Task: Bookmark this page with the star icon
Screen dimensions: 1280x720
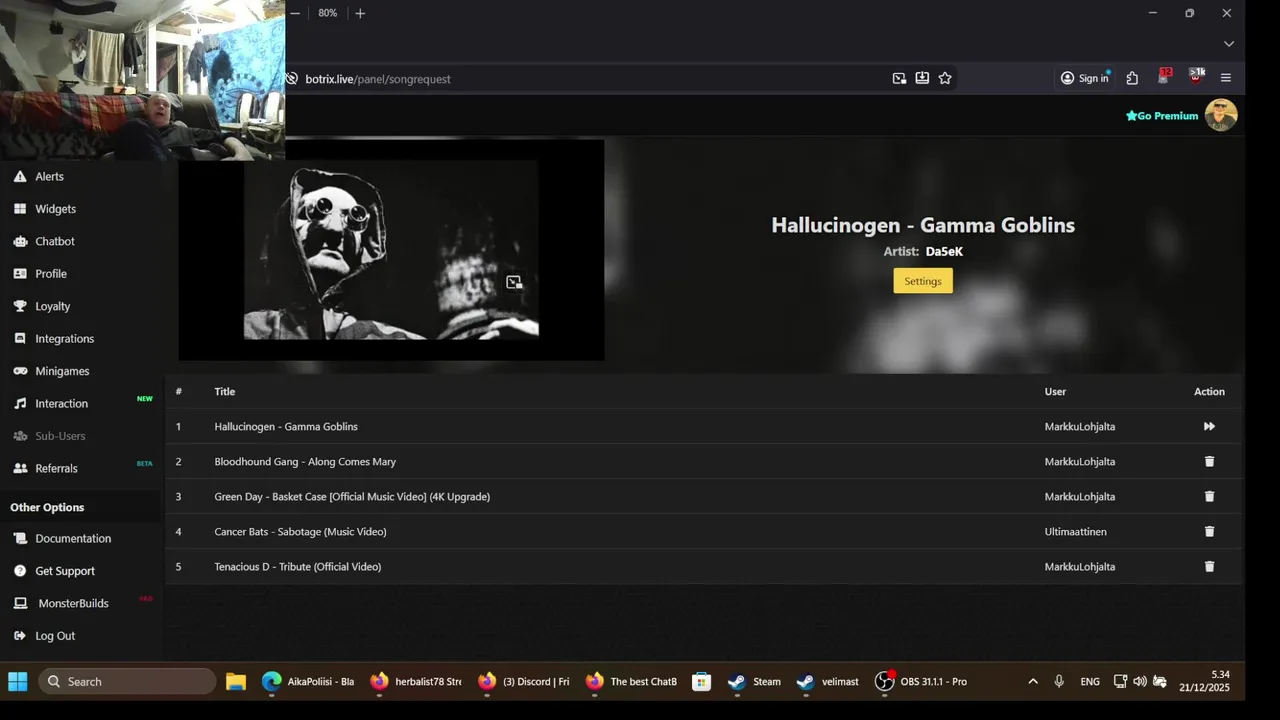Action: tap(945, 78)
